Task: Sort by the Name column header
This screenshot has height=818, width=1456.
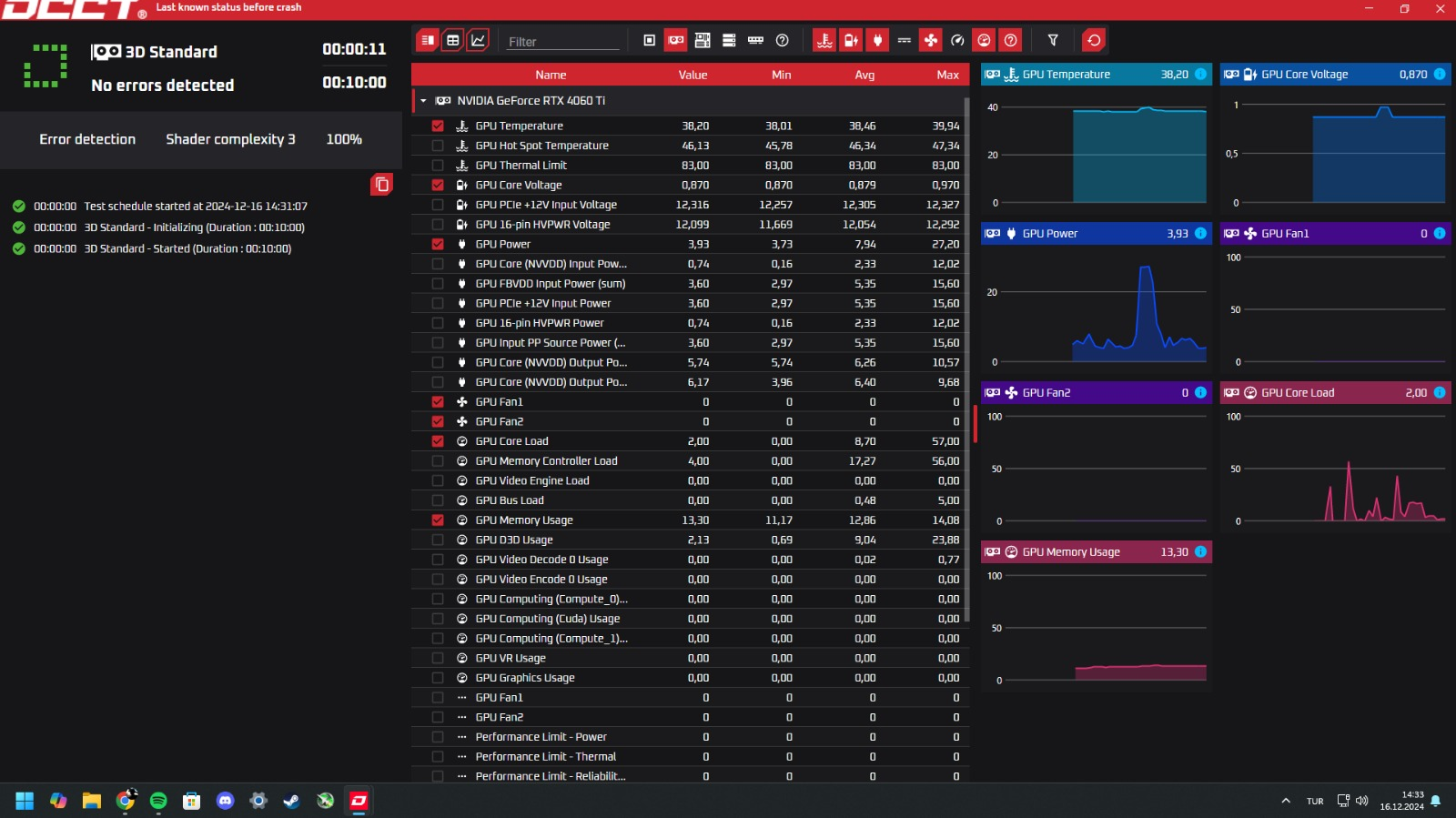Action: (551, 76)
